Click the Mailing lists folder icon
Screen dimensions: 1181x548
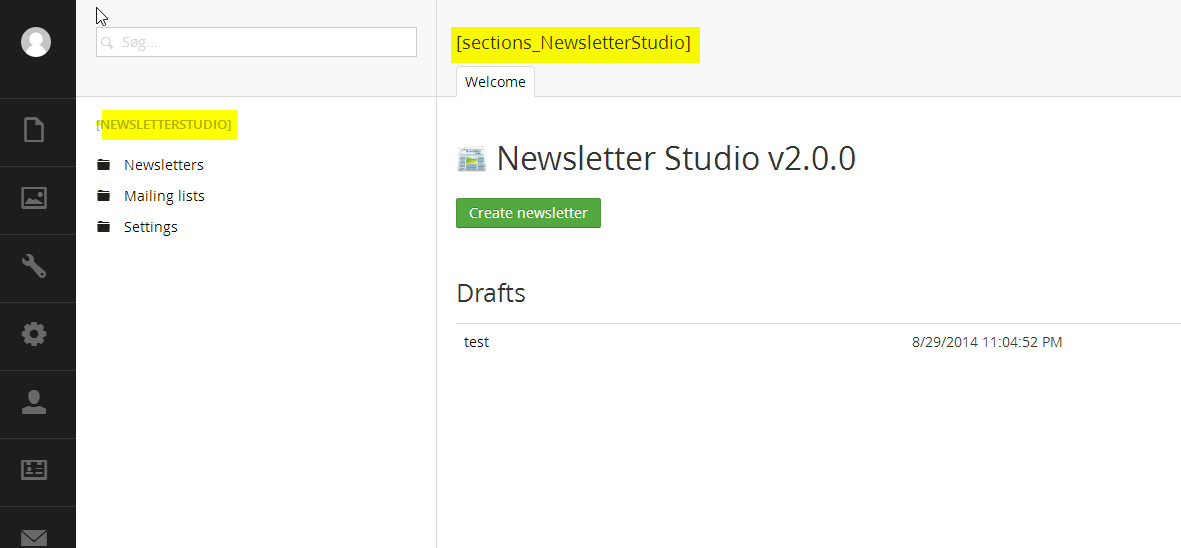coord(104,196)
